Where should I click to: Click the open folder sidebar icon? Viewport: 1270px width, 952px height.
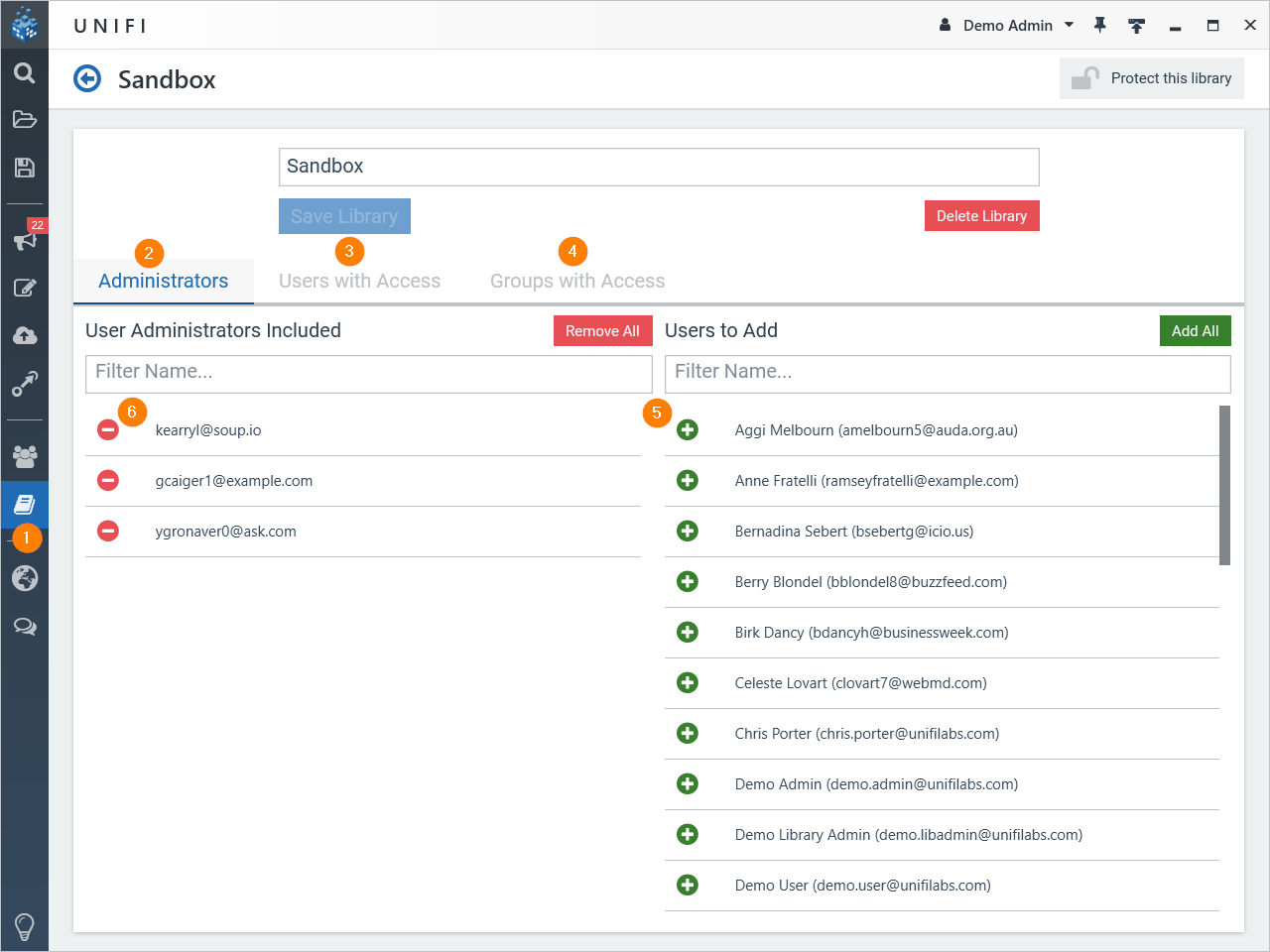(25, 120)
